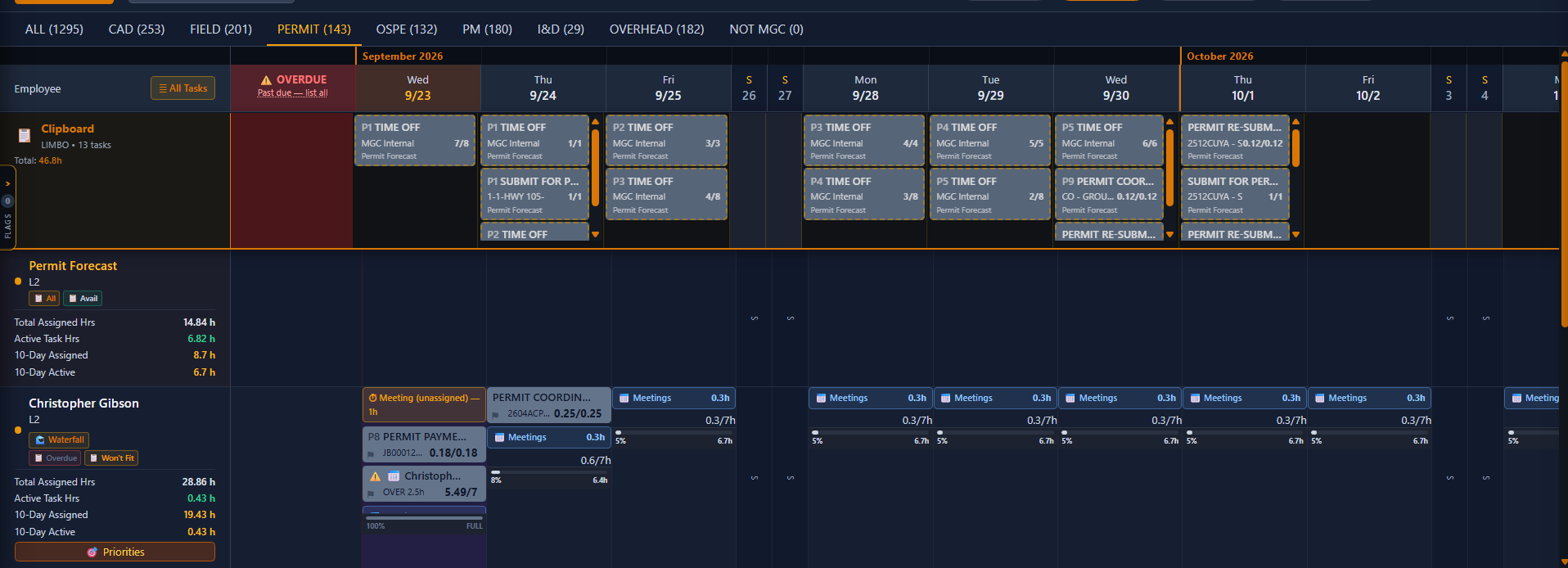Toggle the All Tasks filter button
This screenshot has width=1568, height=568.
pyautogui.click(x=182, y=88)
